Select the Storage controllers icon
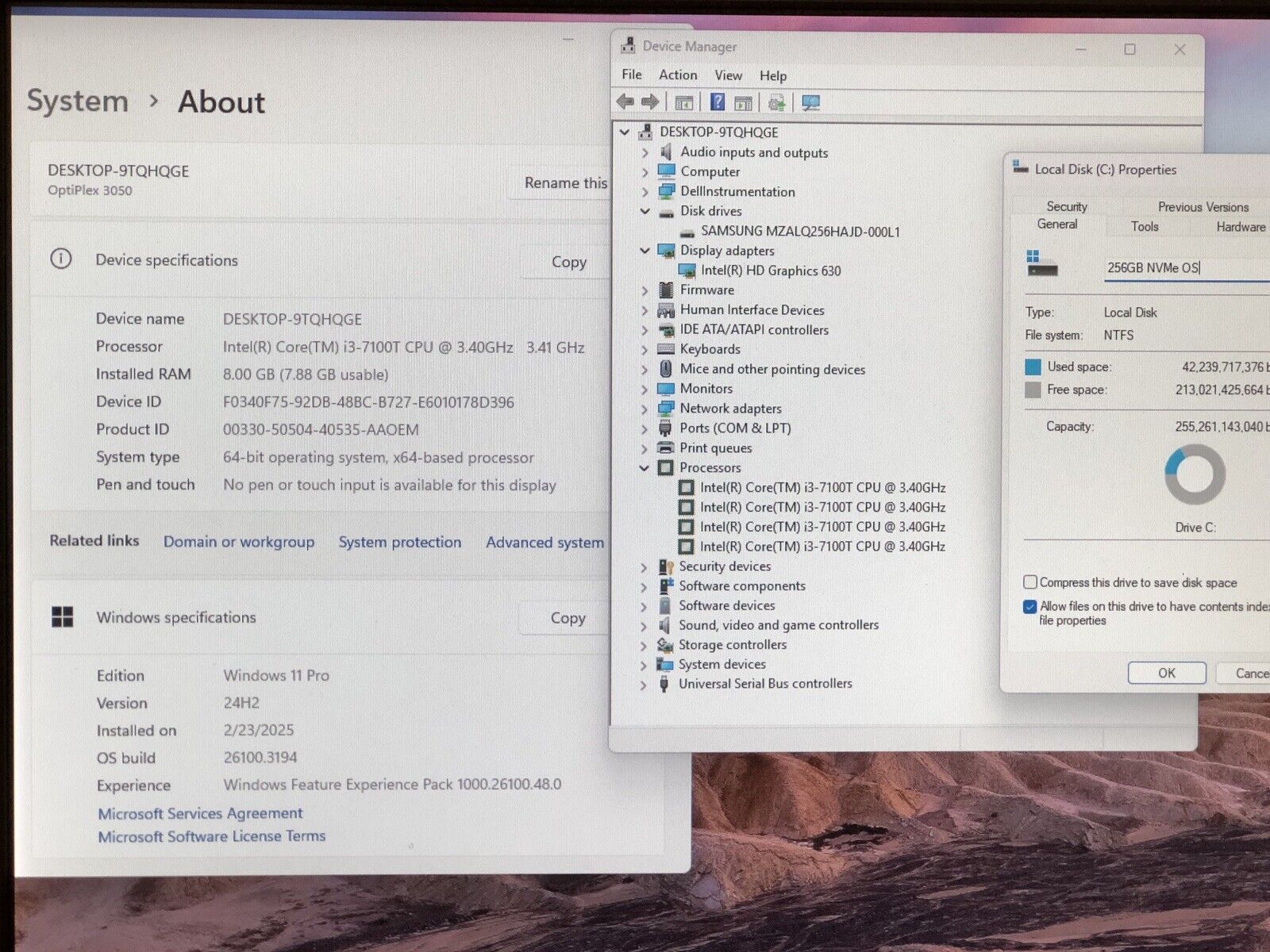1270x952 pixels. pyautogui.click(x=664, y=644)
